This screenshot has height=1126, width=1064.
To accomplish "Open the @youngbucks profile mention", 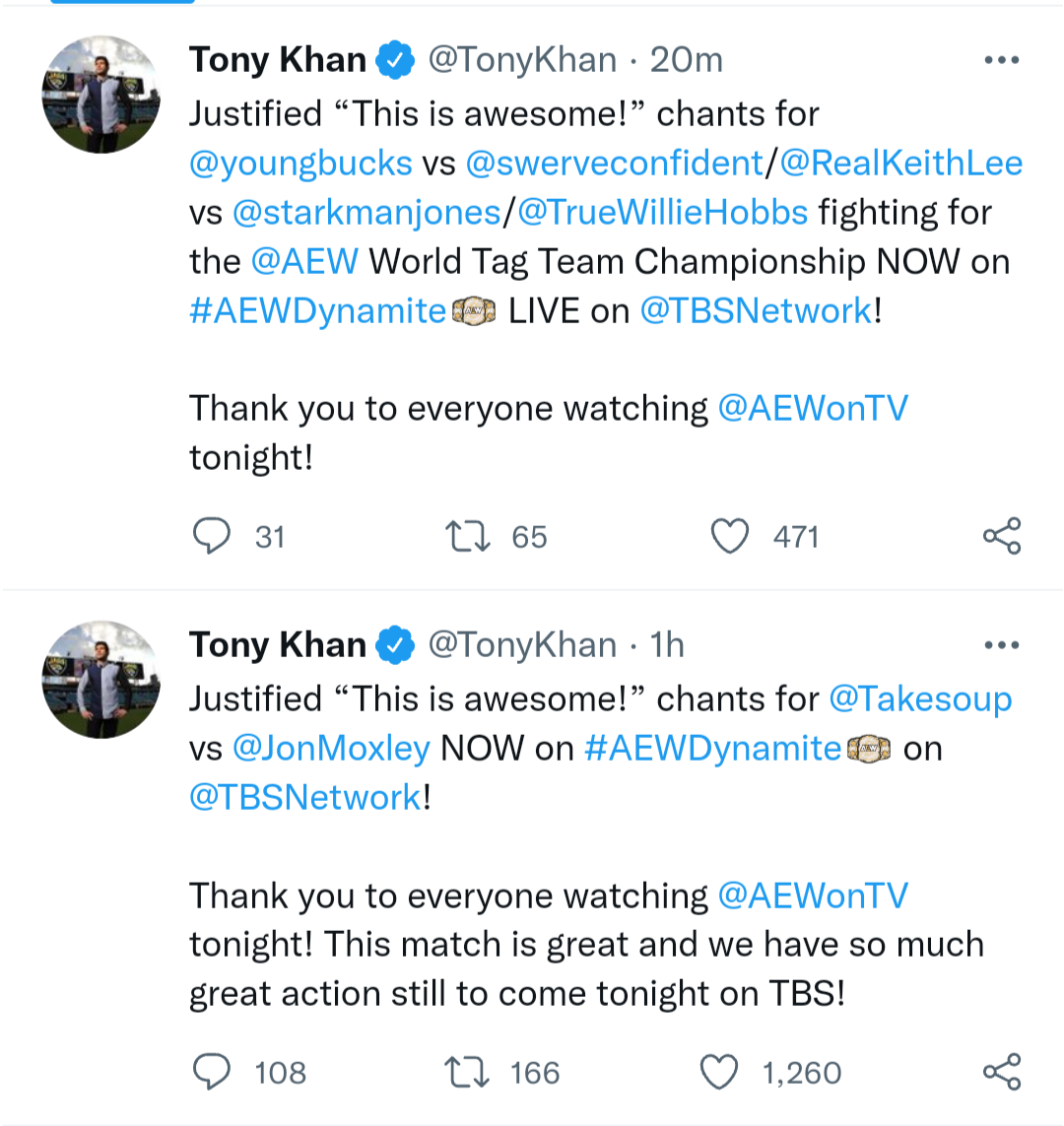I will [300, 164].
